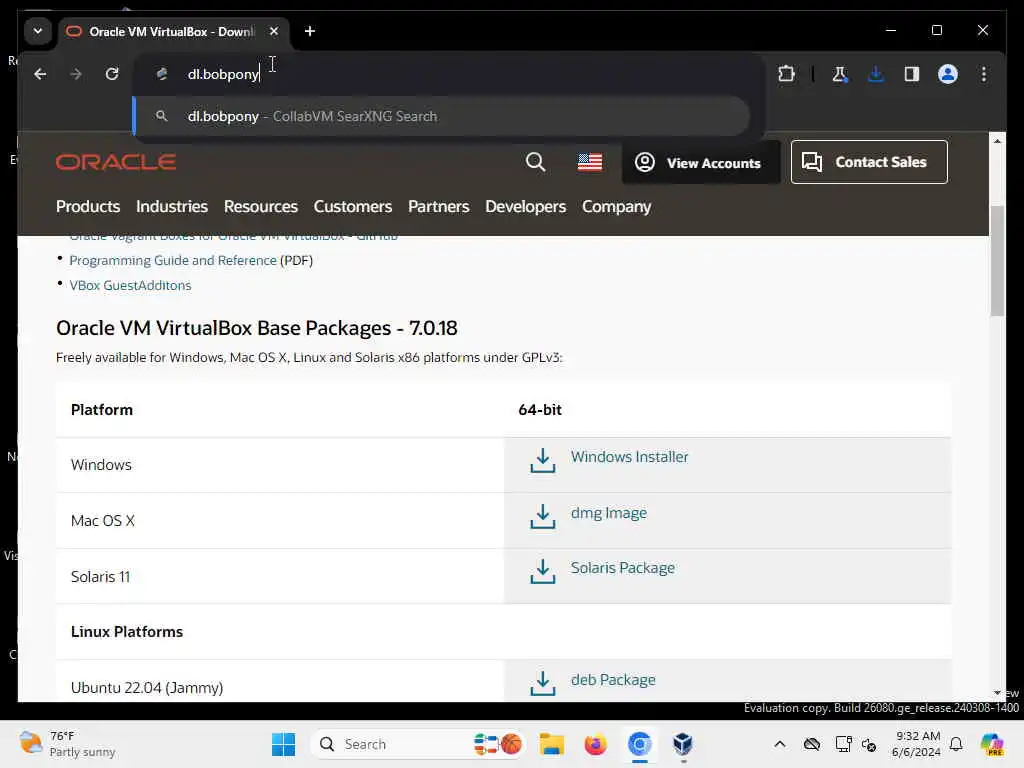
Task: Open the browser profile avatar
Action: [x=948, y=74]
